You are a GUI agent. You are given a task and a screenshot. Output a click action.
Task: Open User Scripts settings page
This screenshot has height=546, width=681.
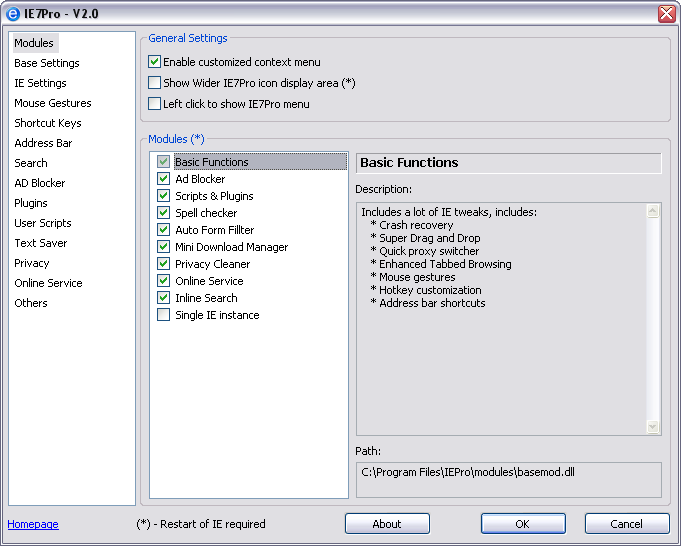(43, 223)
